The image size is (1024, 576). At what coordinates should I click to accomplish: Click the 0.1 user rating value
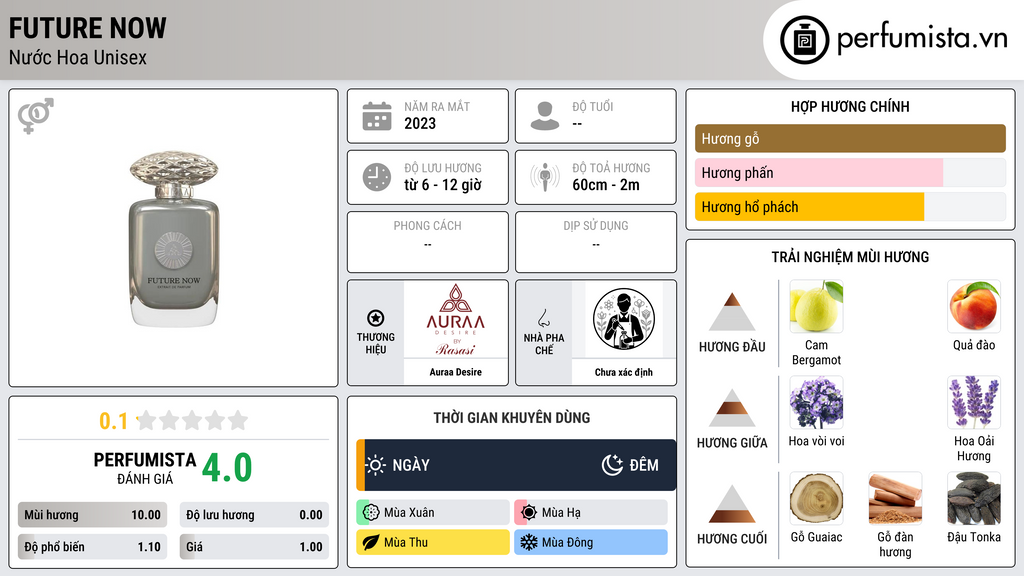[114, 421]
